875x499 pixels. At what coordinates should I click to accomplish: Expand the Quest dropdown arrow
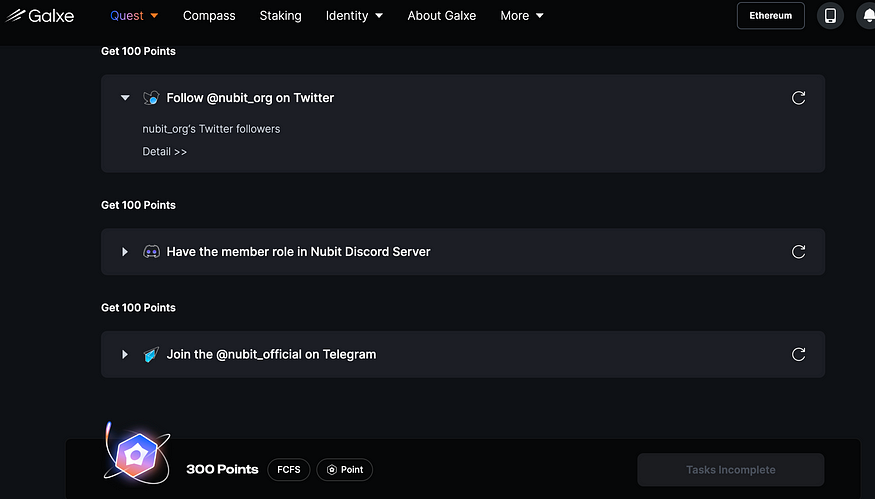pyautogui.click(x=155, y=16)
